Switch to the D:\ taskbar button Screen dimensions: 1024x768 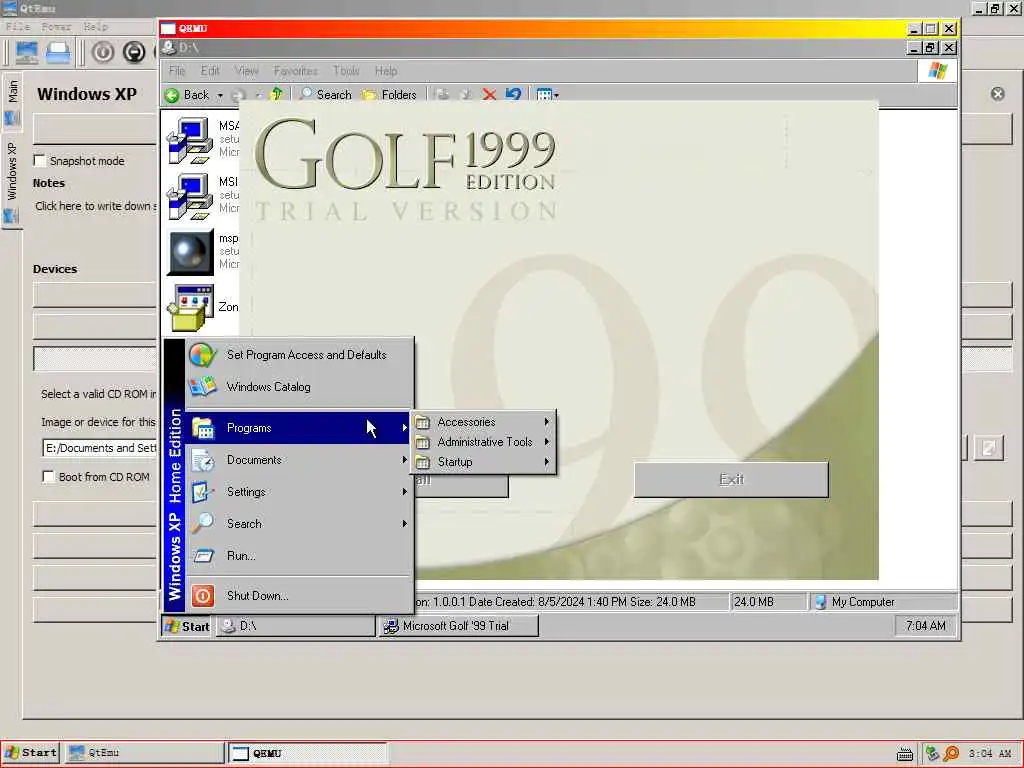296,626
